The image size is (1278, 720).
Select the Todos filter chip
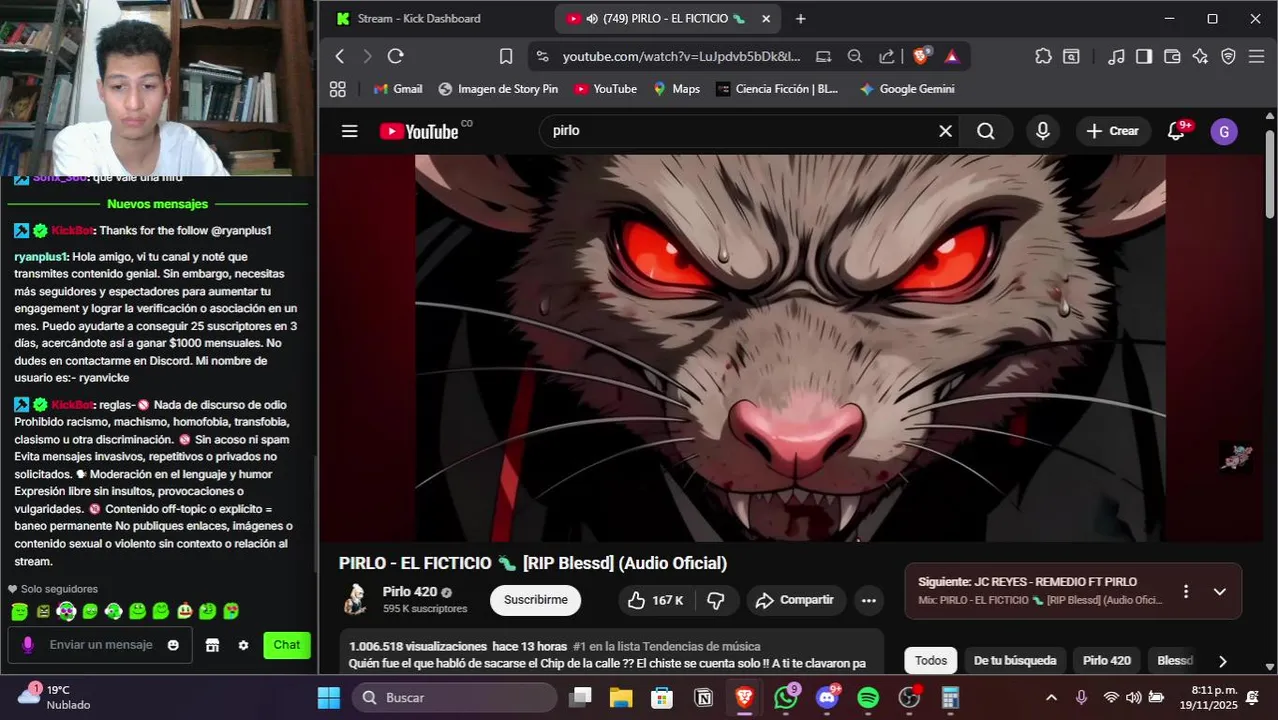point(931,660)
